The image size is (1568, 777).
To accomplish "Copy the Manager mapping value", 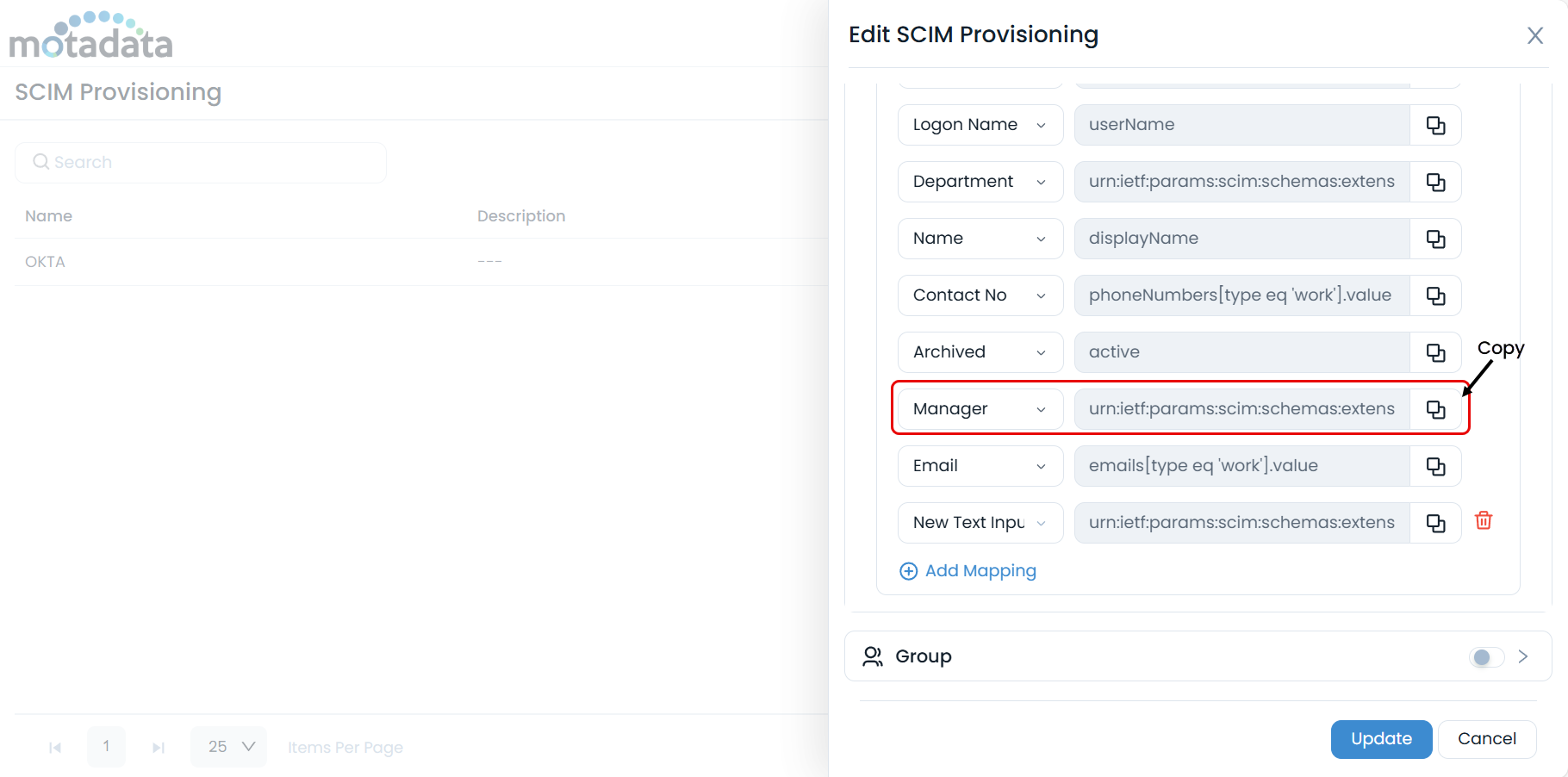I will pyautogui.click(x=1435, y=409).
